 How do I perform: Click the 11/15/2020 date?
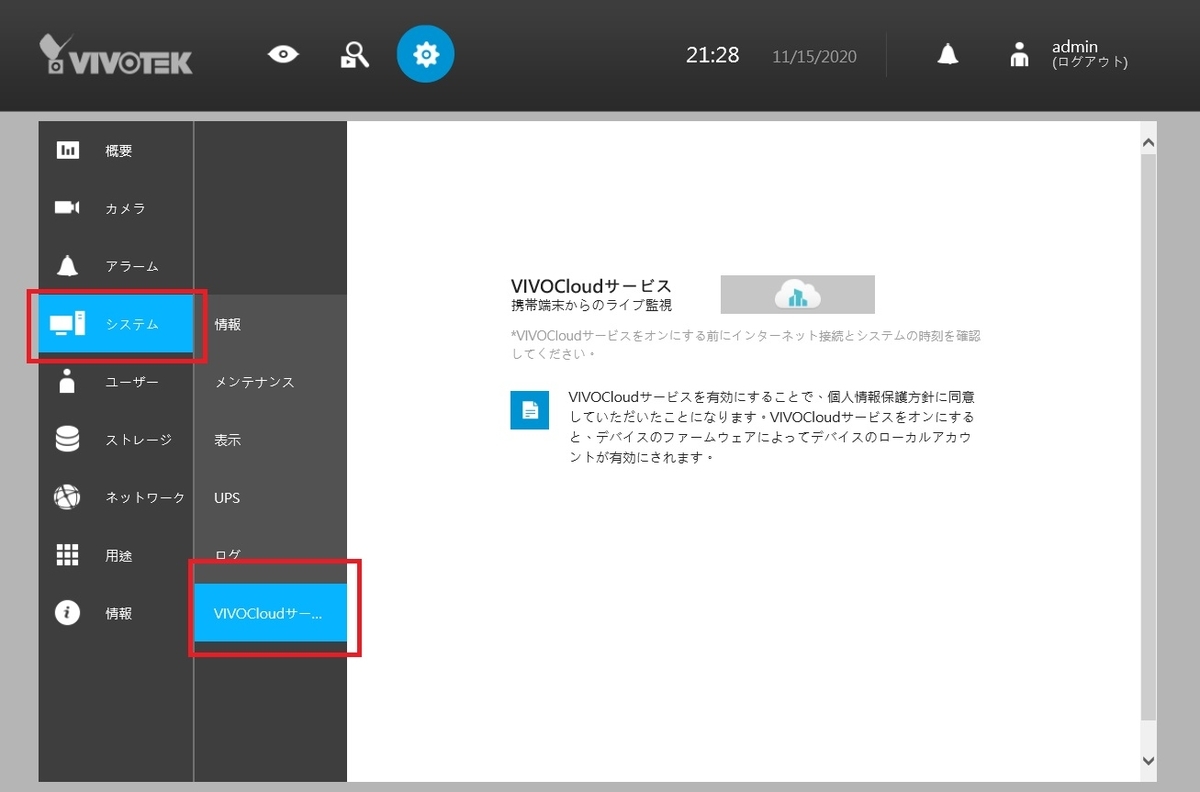pos(814,56)
